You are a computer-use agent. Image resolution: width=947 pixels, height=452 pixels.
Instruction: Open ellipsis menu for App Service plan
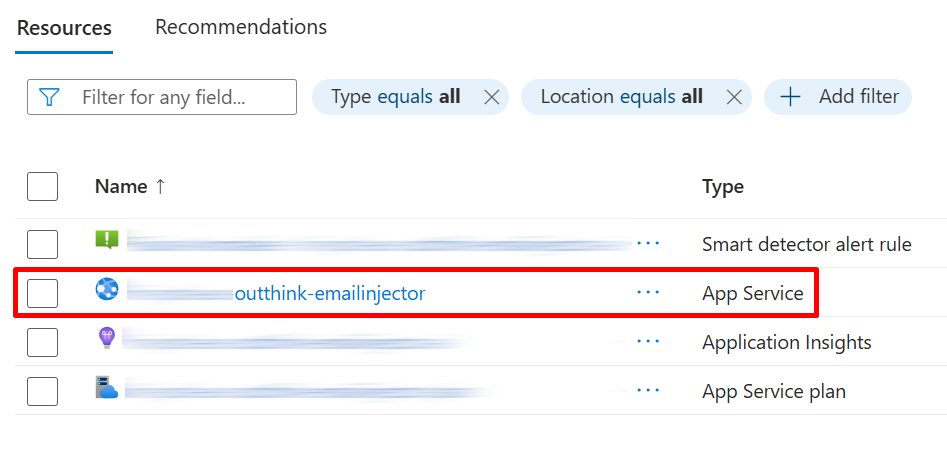(648, 391)
